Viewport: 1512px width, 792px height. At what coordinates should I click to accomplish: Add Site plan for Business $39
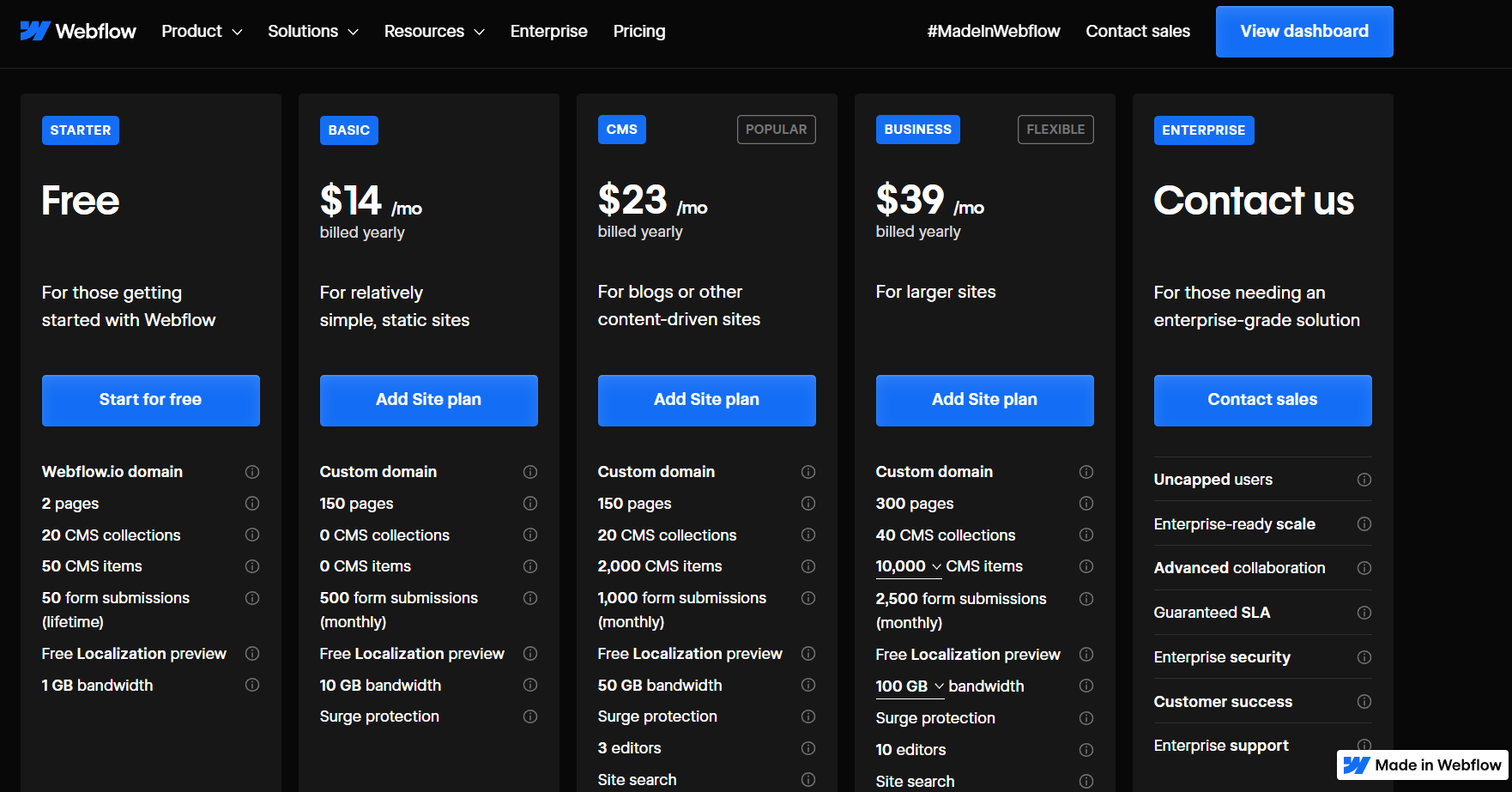[985, 400]
